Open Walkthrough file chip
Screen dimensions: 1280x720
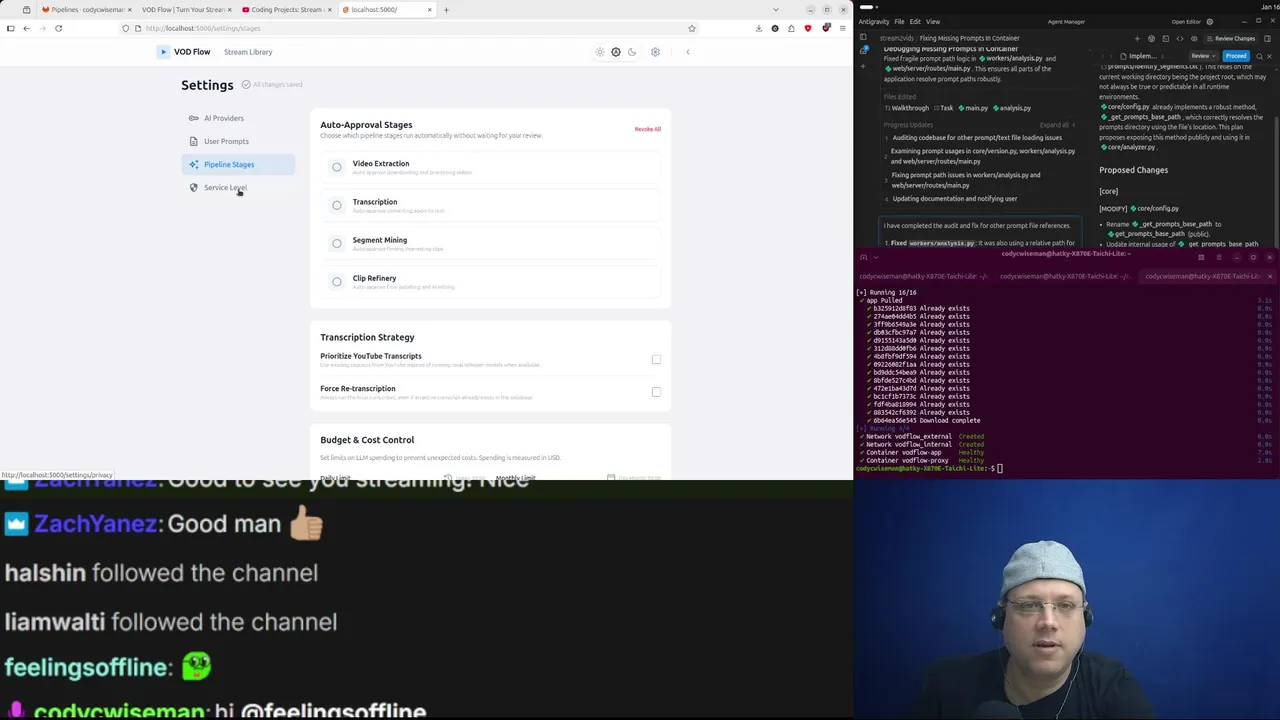point(907,108)
